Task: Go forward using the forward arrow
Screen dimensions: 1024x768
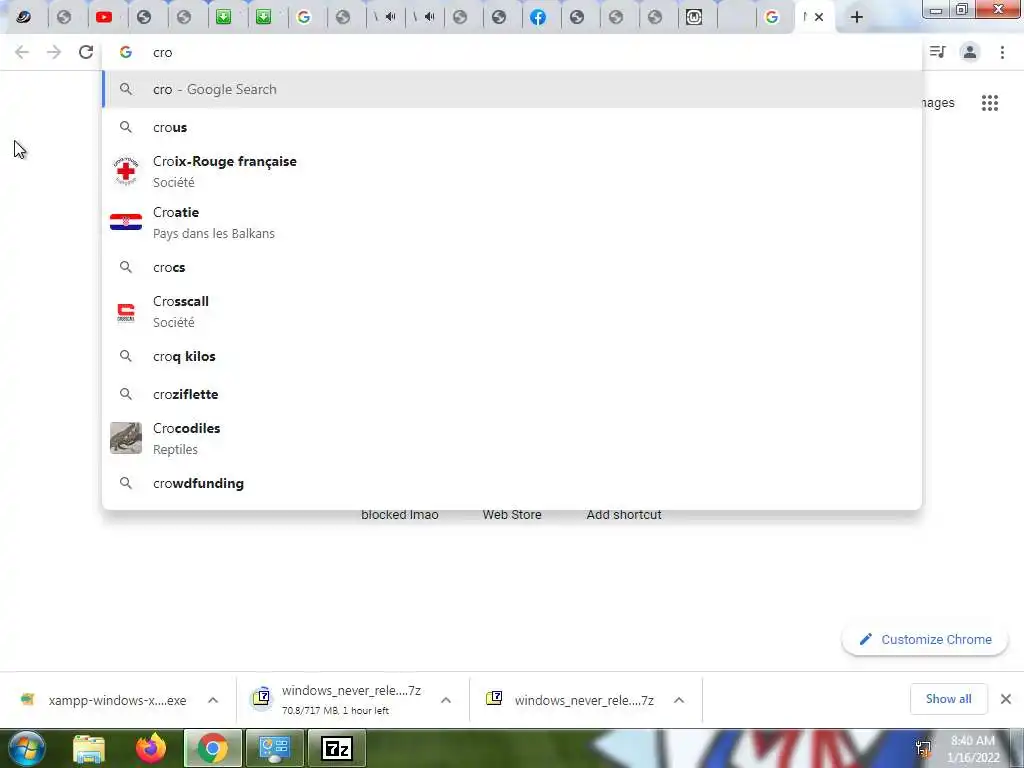Action: tap(54, 52)
